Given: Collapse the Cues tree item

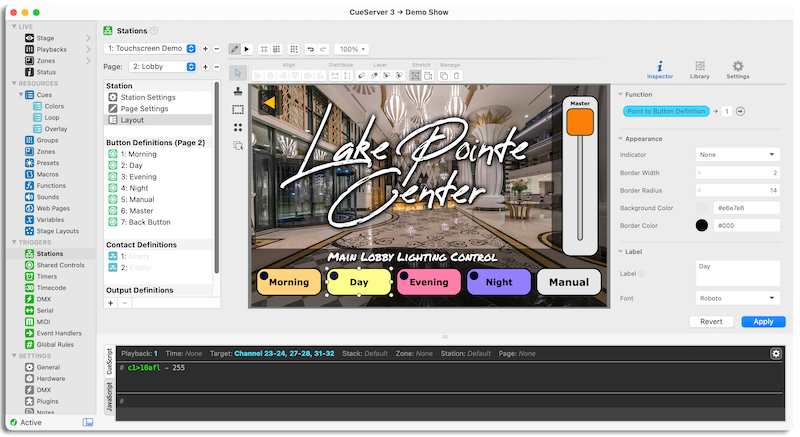Looking at the screenshot, I should [21, 95].
